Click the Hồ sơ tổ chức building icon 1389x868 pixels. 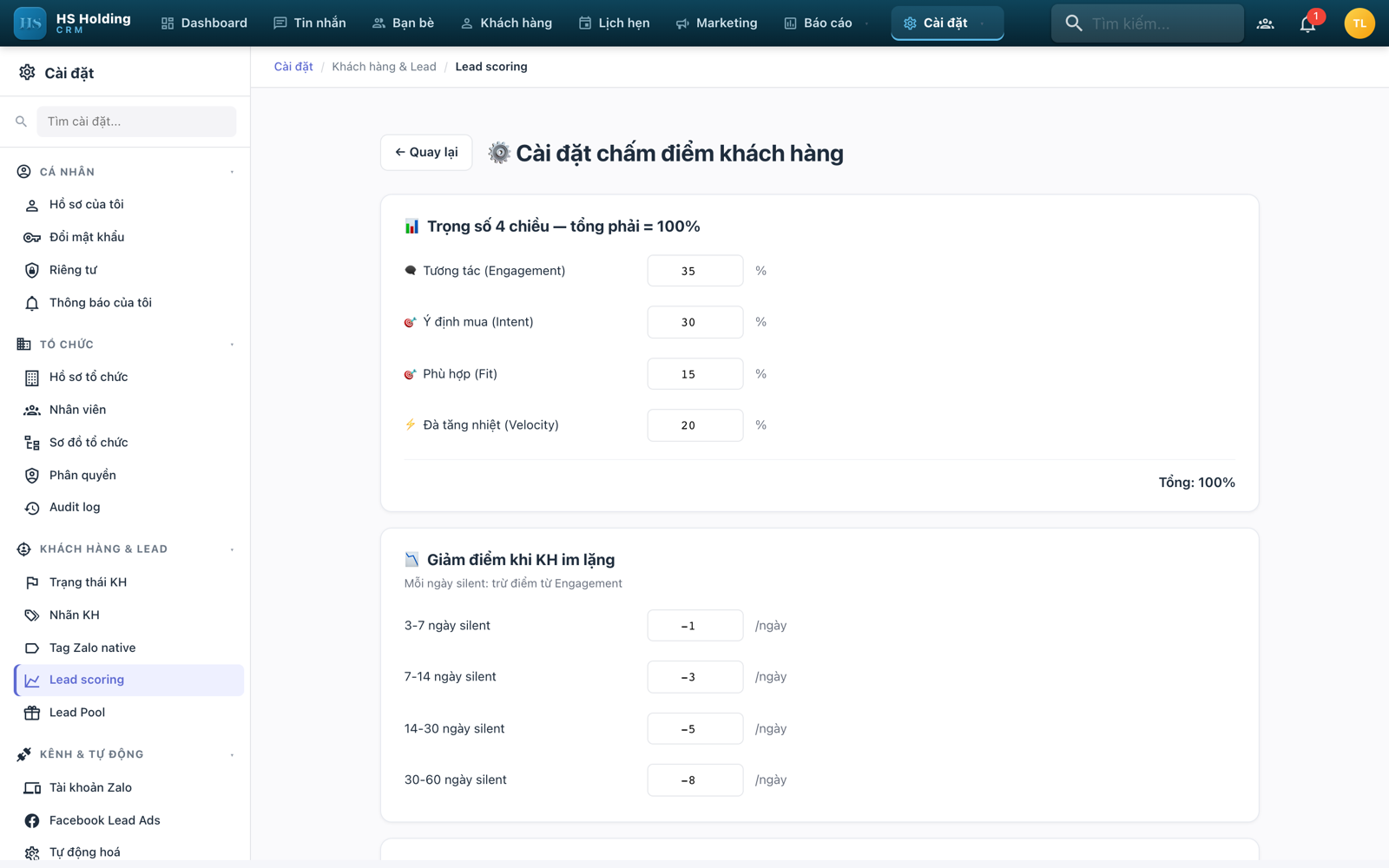point(32,378)
